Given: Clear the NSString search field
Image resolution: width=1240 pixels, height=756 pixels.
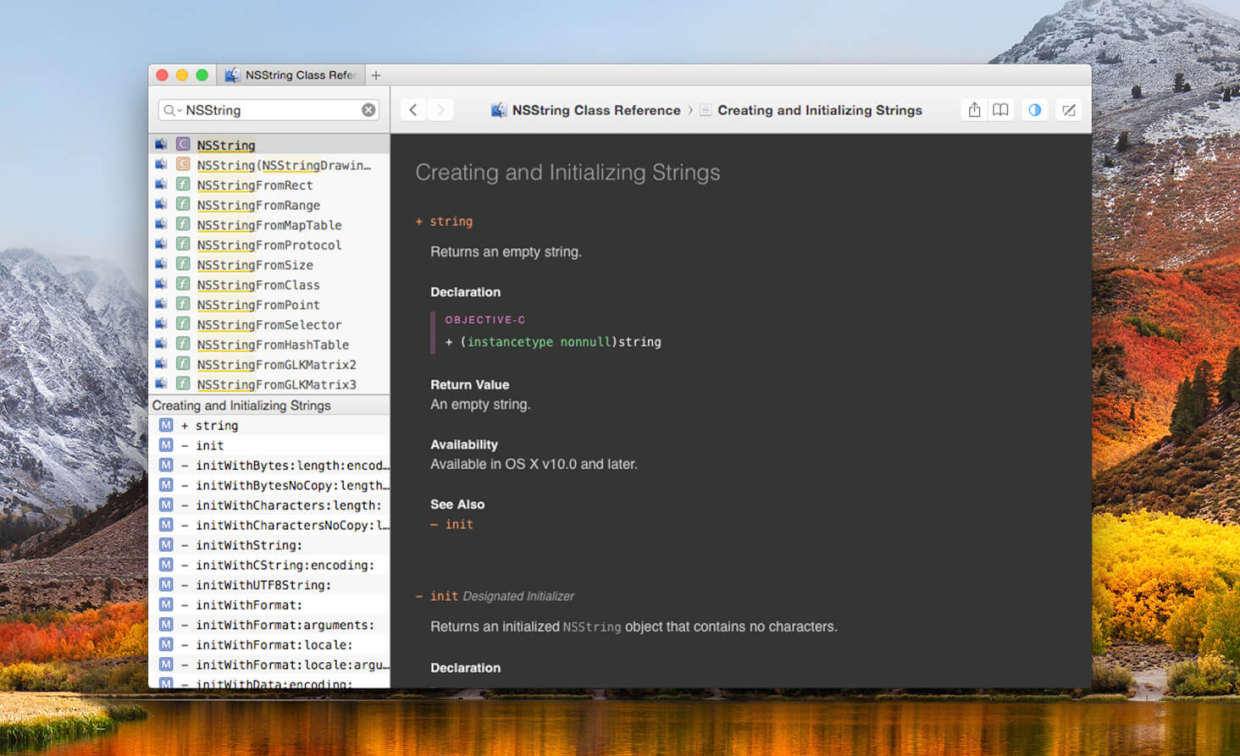Looking at the screenshot, I should click(x=369, y=110).
